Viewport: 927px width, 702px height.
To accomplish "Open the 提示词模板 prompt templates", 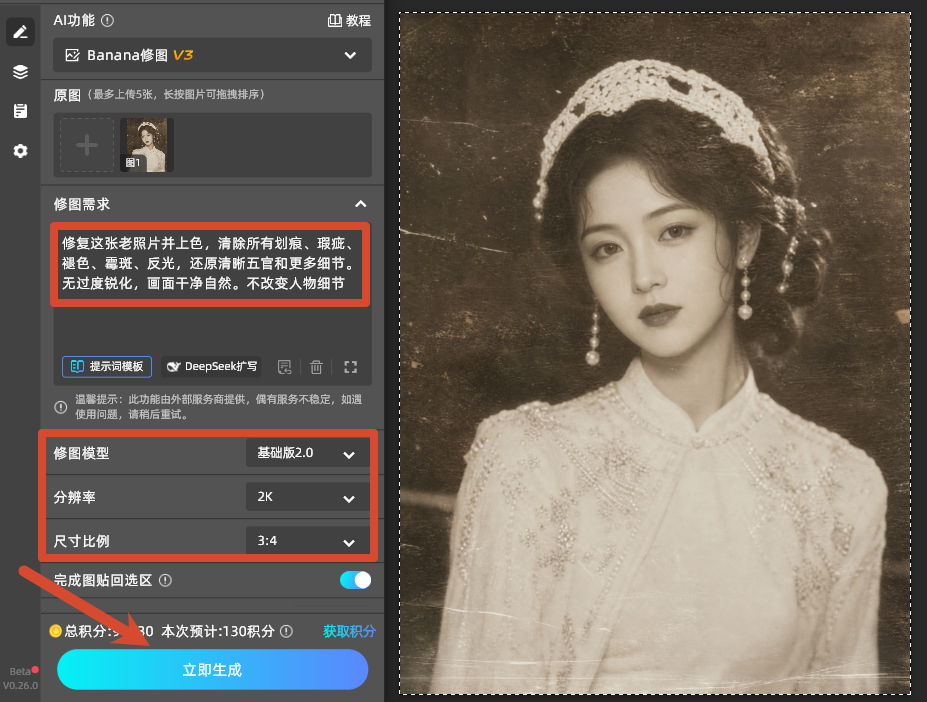I will (107, 367).
